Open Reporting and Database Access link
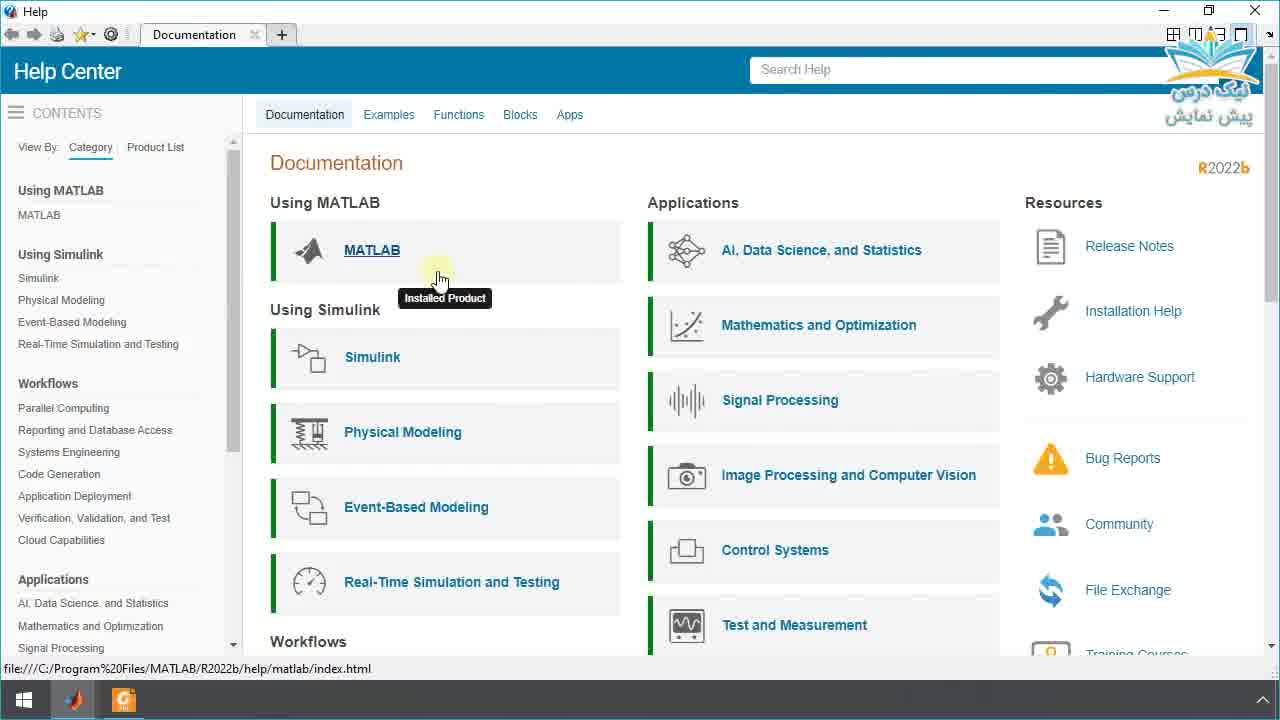Screen dimensions: 1280x720 [x=95, y=430]
